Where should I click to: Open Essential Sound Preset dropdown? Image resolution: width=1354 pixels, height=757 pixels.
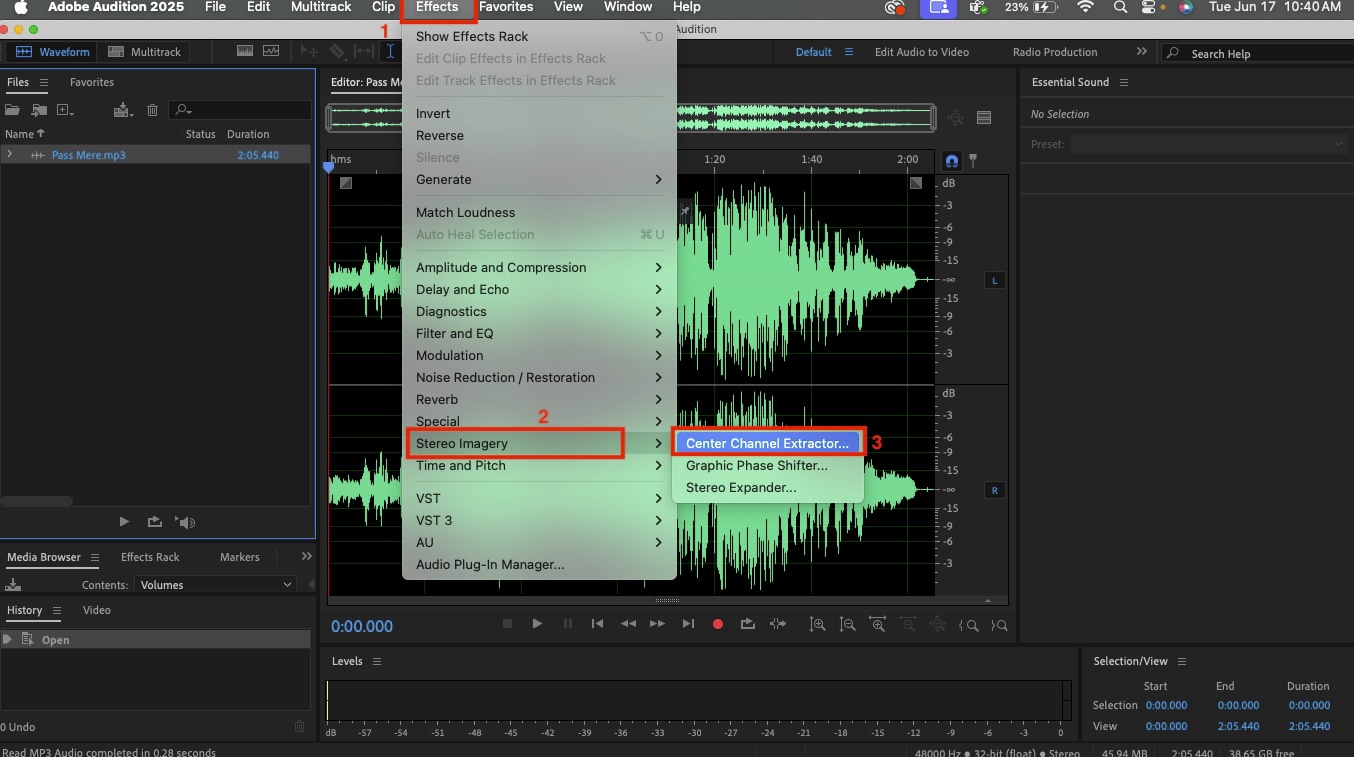[x=1209, y=144]
